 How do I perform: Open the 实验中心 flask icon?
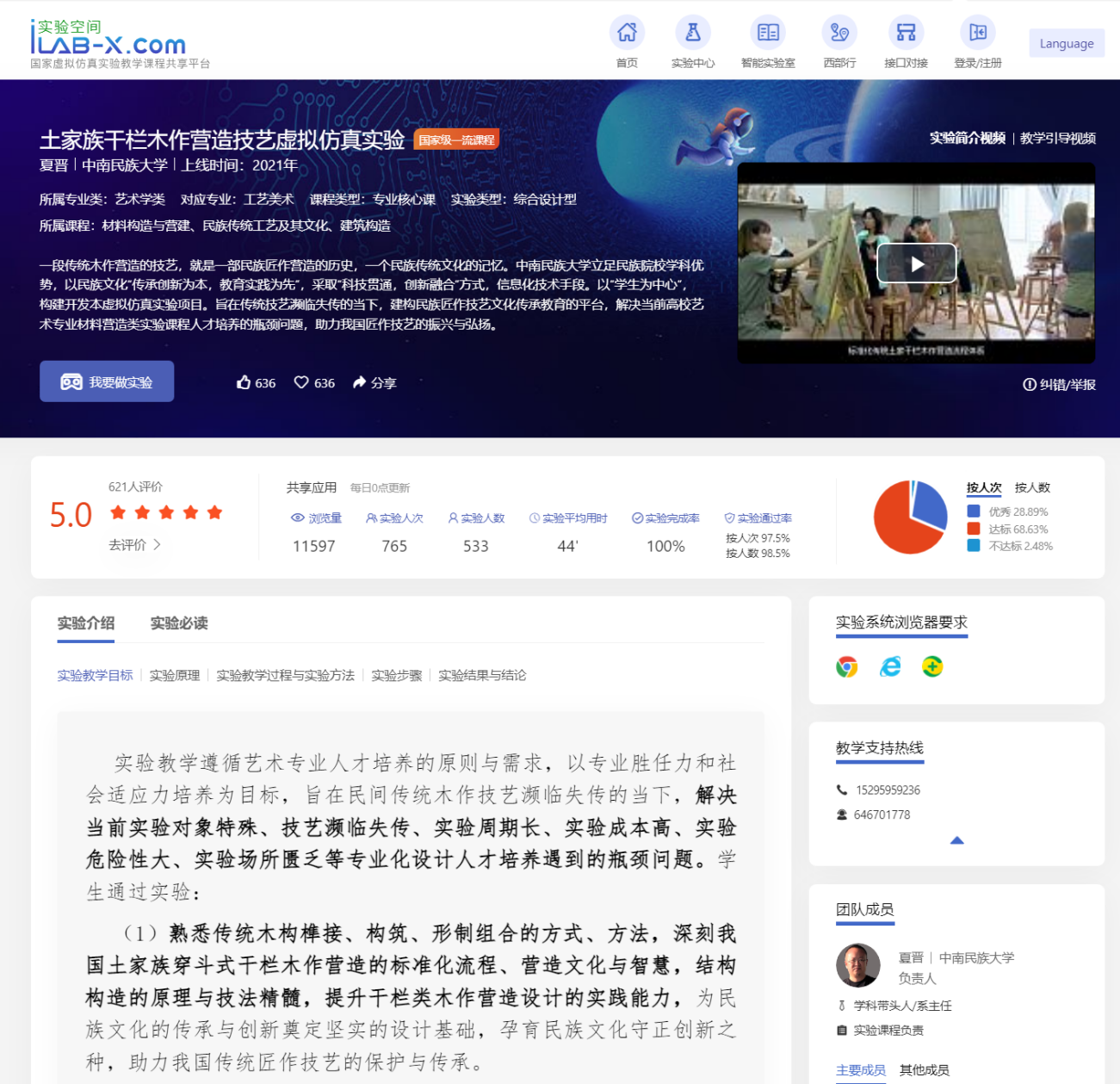coord(692,33)
